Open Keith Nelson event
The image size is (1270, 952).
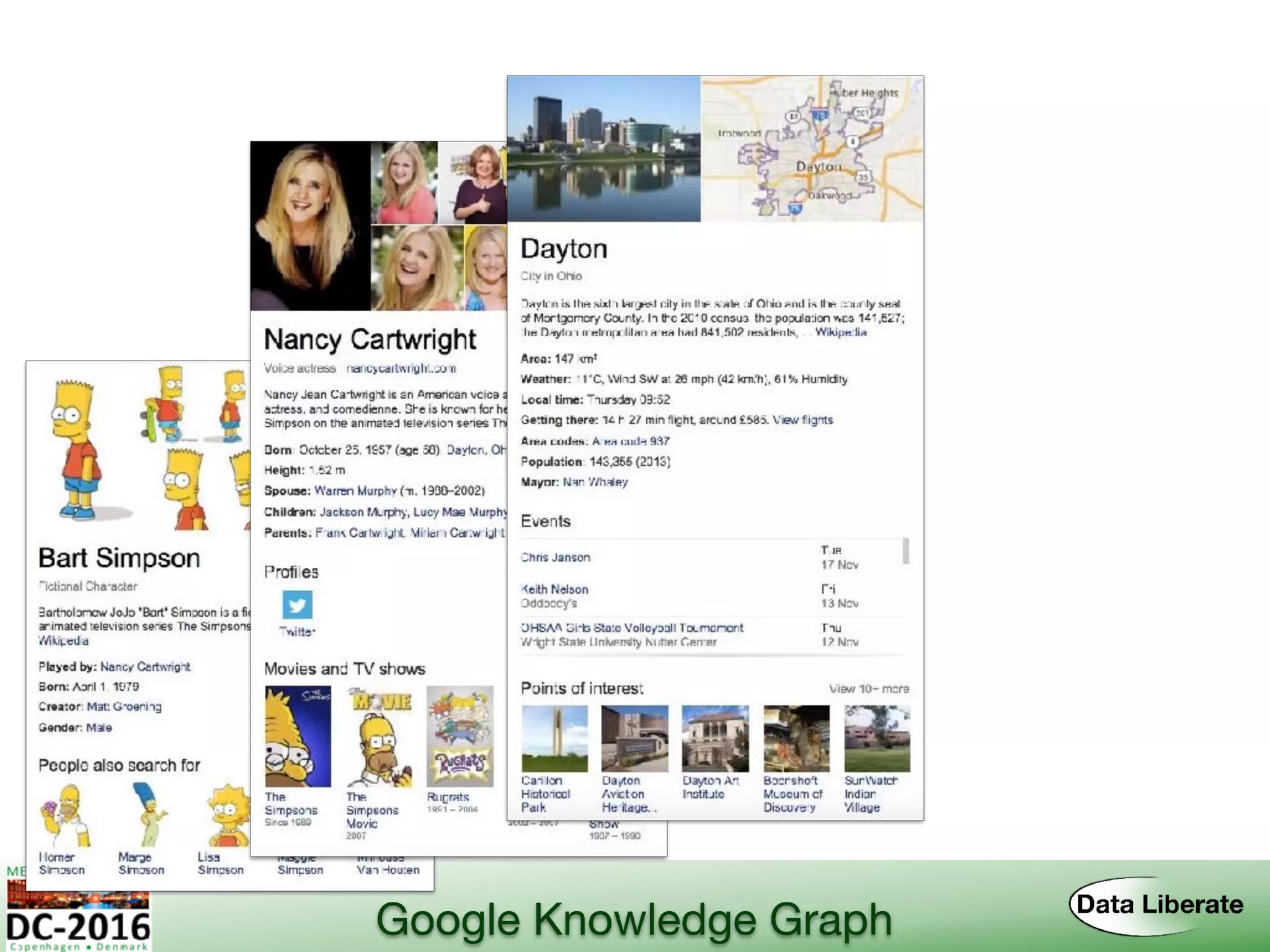[x=554, y=589]
